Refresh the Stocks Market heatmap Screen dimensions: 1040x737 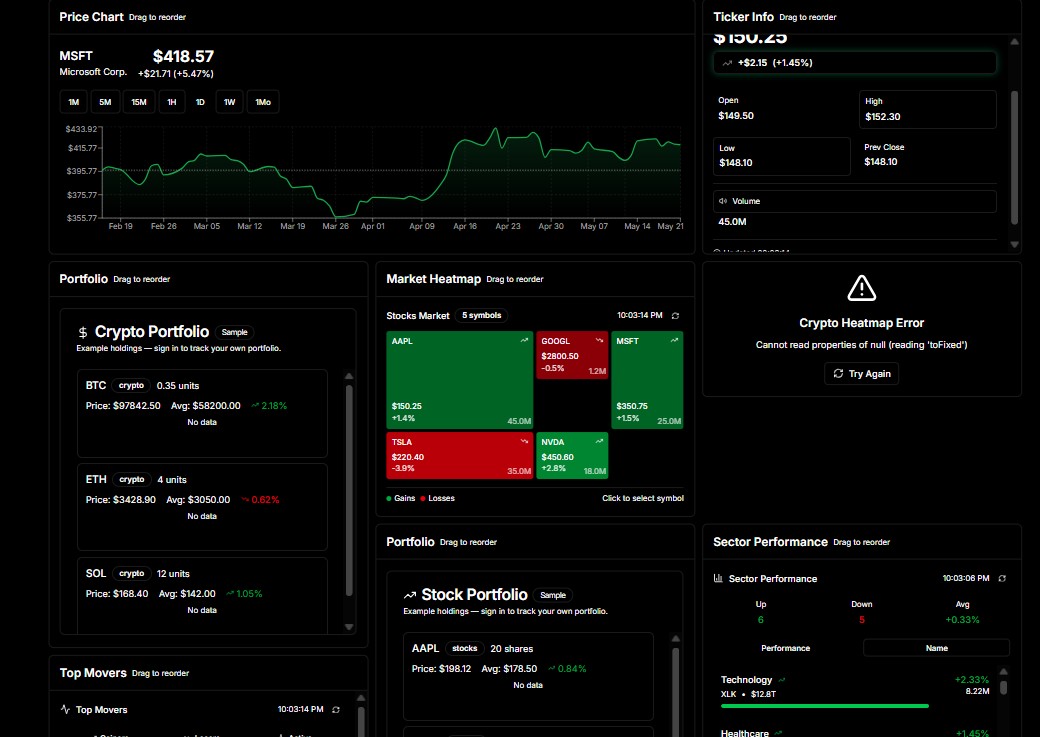pos(675,316)
